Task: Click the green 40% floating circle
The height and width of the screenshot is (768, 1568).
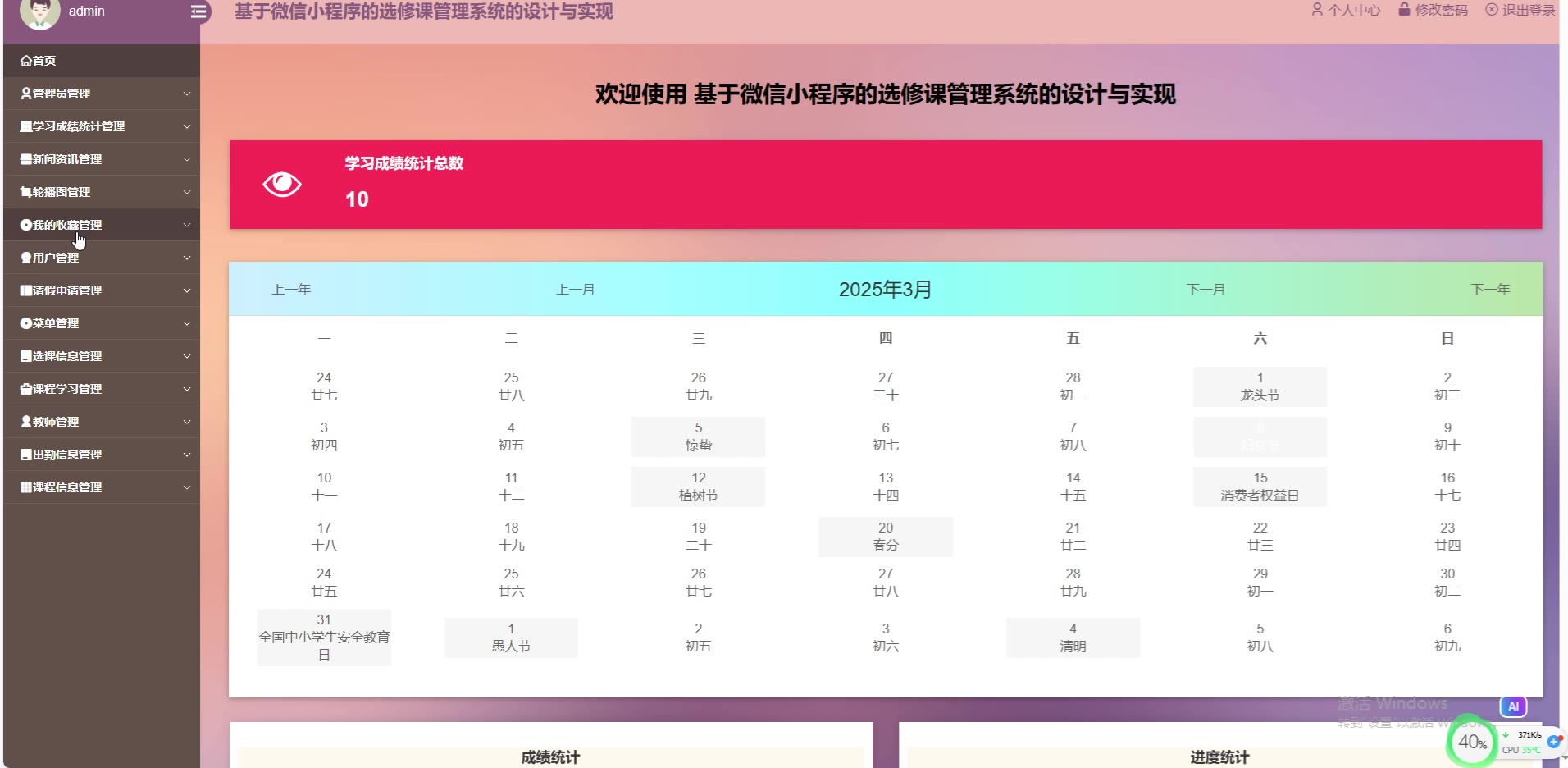Action: point(1472,742)
